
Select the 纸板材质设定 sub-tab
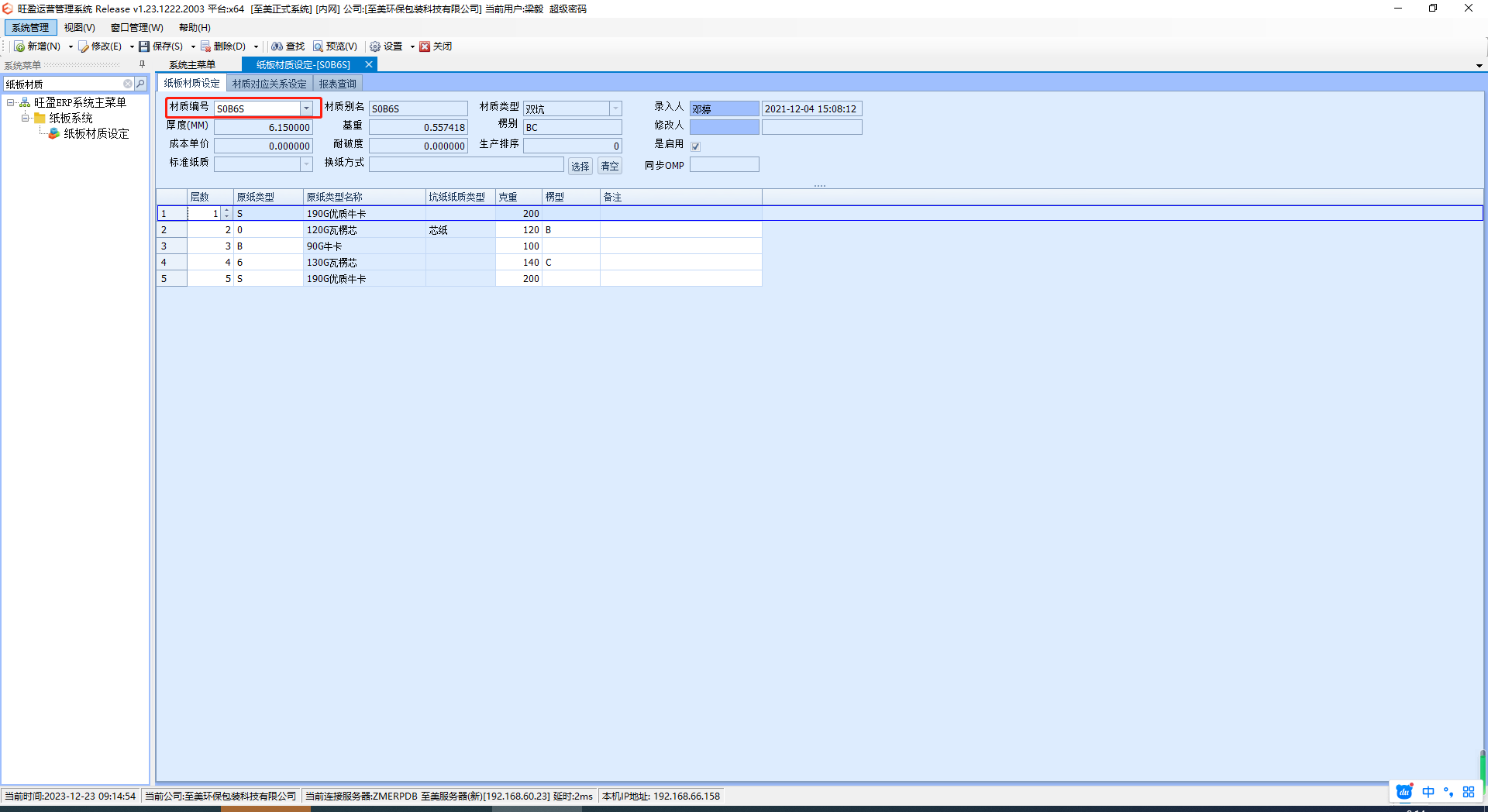tap(191, 83)
